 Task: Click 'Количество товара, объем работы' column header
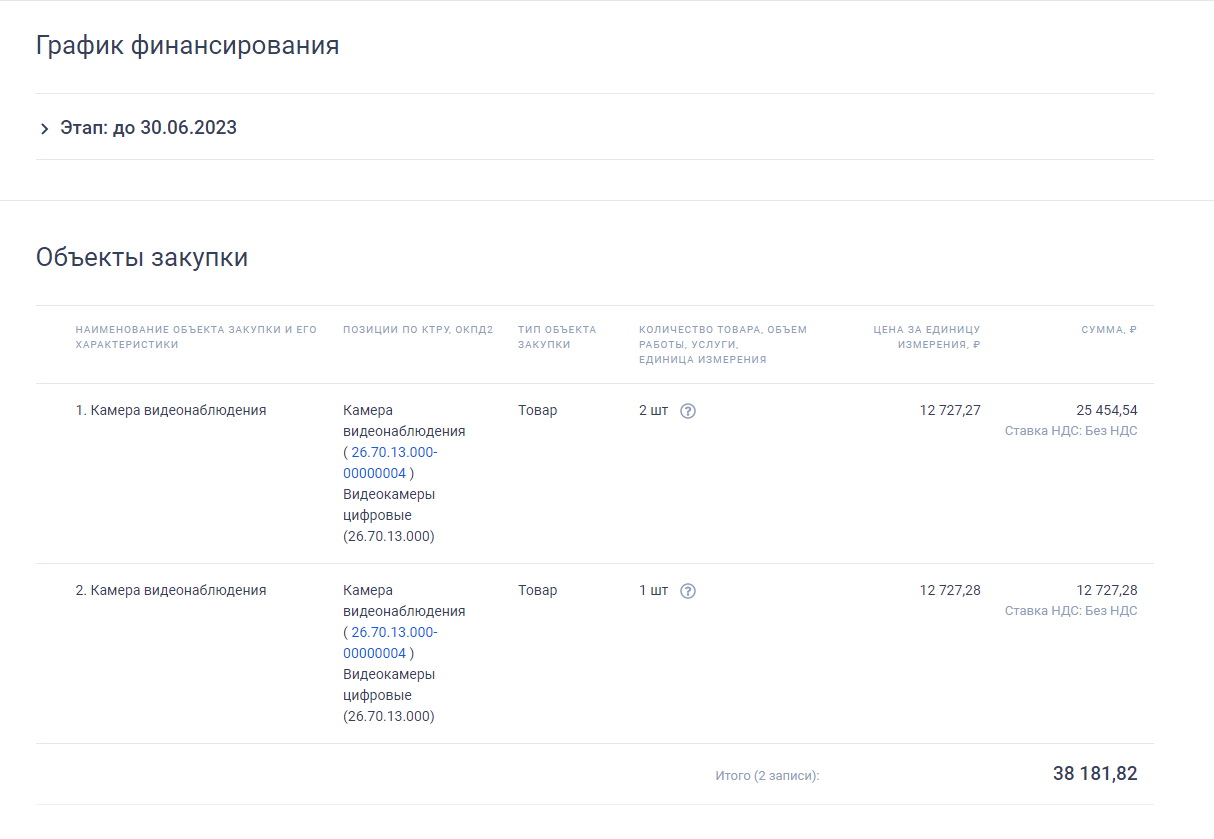723,344
